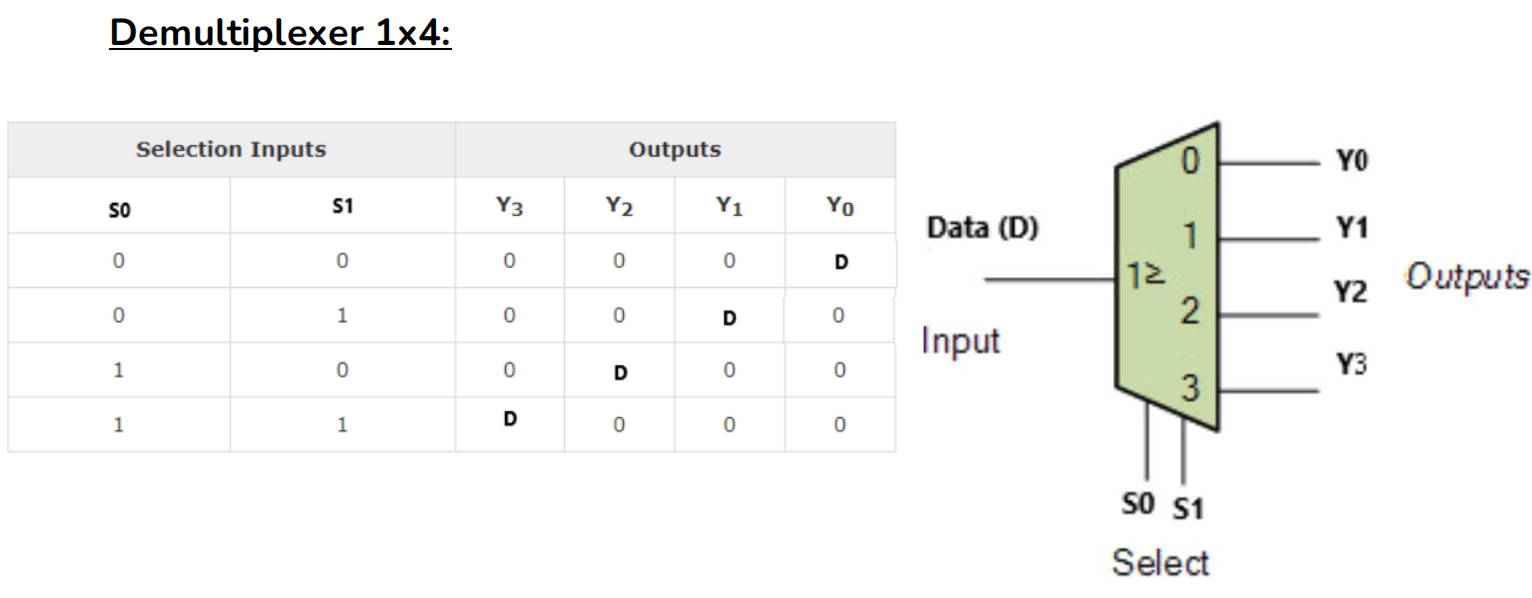This screenshot has width=1532, height=598.
Task: Click the italic Outputs label
Action: click(1467, 276)
